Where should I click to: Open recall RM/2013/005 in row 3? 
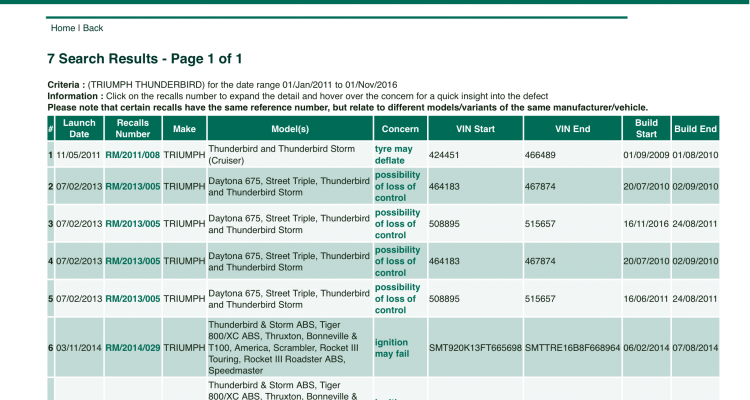click(132, 224)
